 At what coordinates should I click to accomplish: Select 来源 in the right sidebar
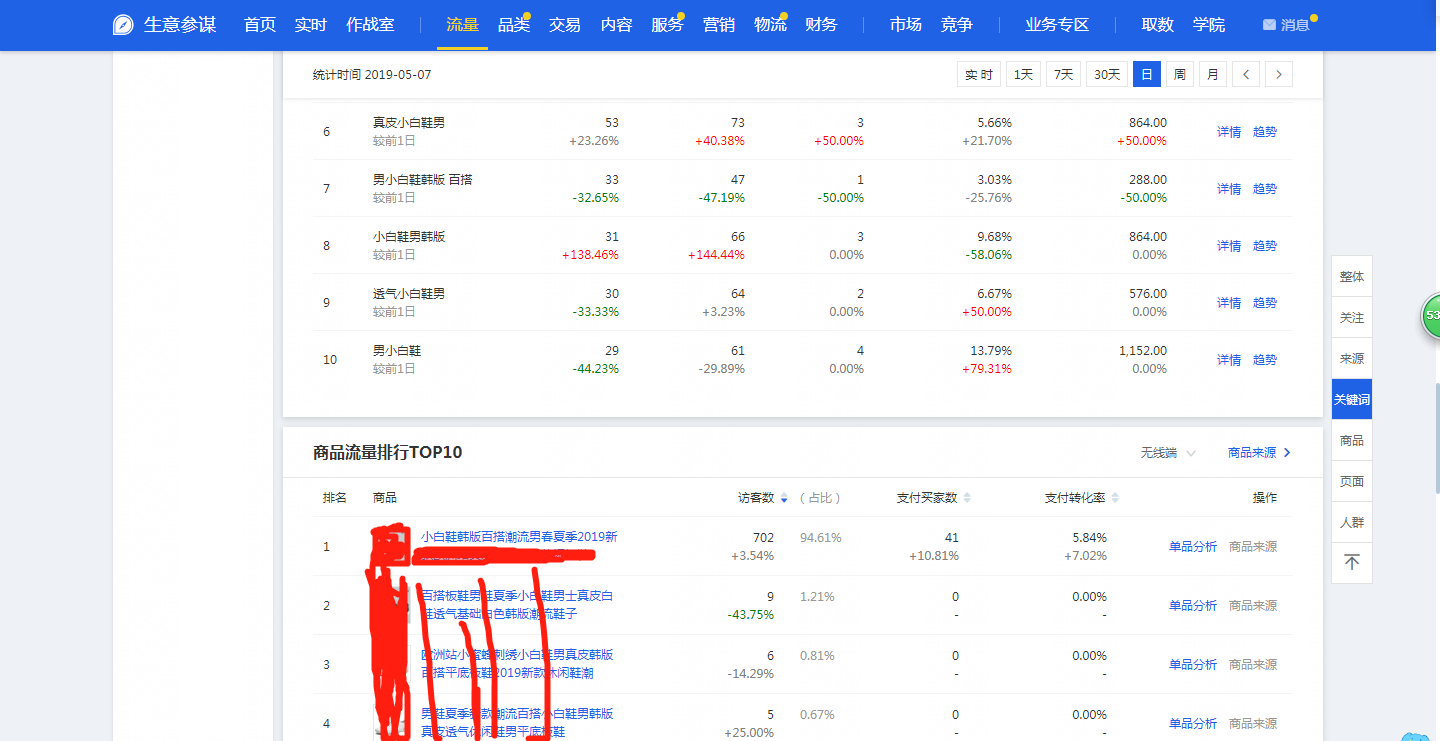[x=1351, y=357]
